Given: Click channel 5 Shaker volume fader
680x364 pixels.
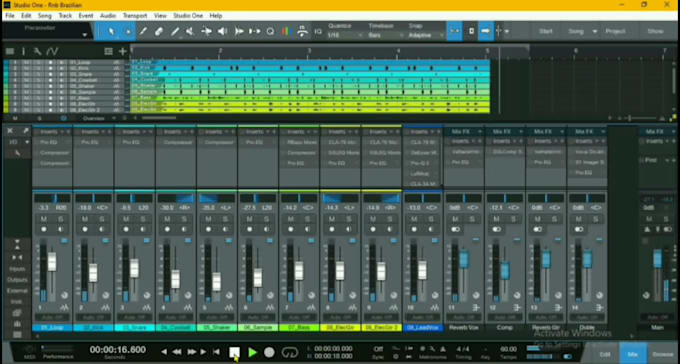Looking at the screenshot, I should [216, 282].
